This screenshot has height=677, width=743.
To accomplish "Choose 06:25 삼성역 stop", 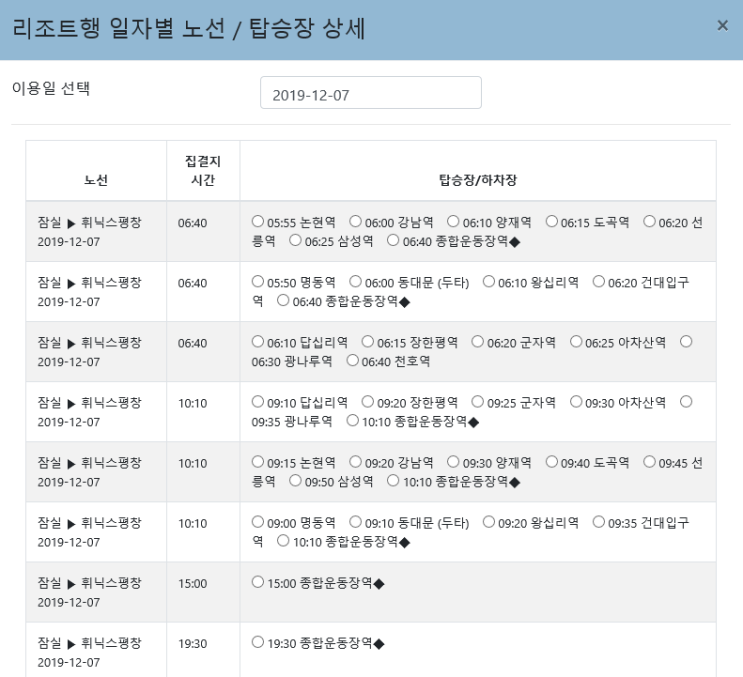I will [x=295, y=240].
